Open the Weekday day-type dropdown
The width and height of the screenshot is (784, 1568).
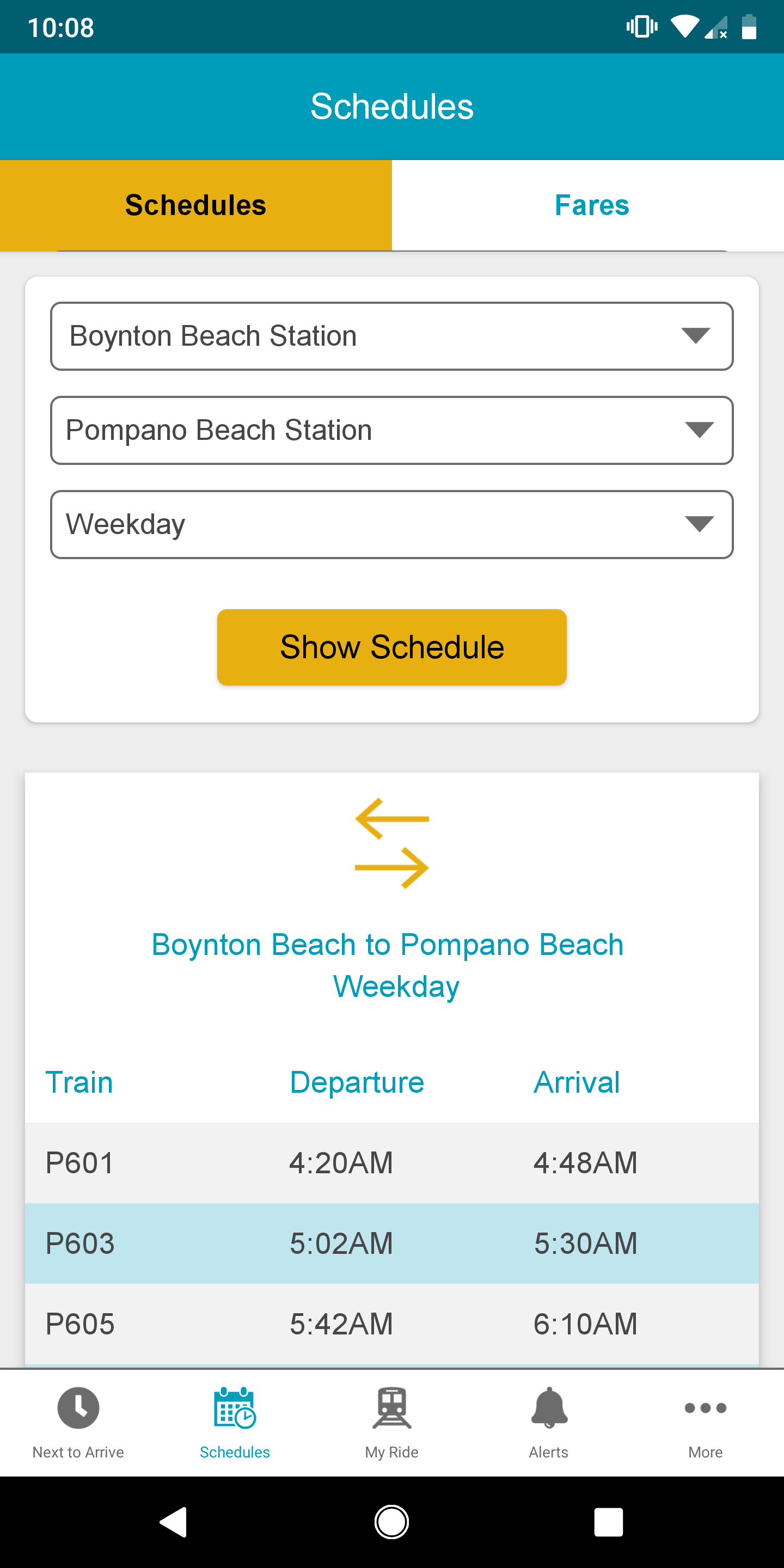coord(392,525)
